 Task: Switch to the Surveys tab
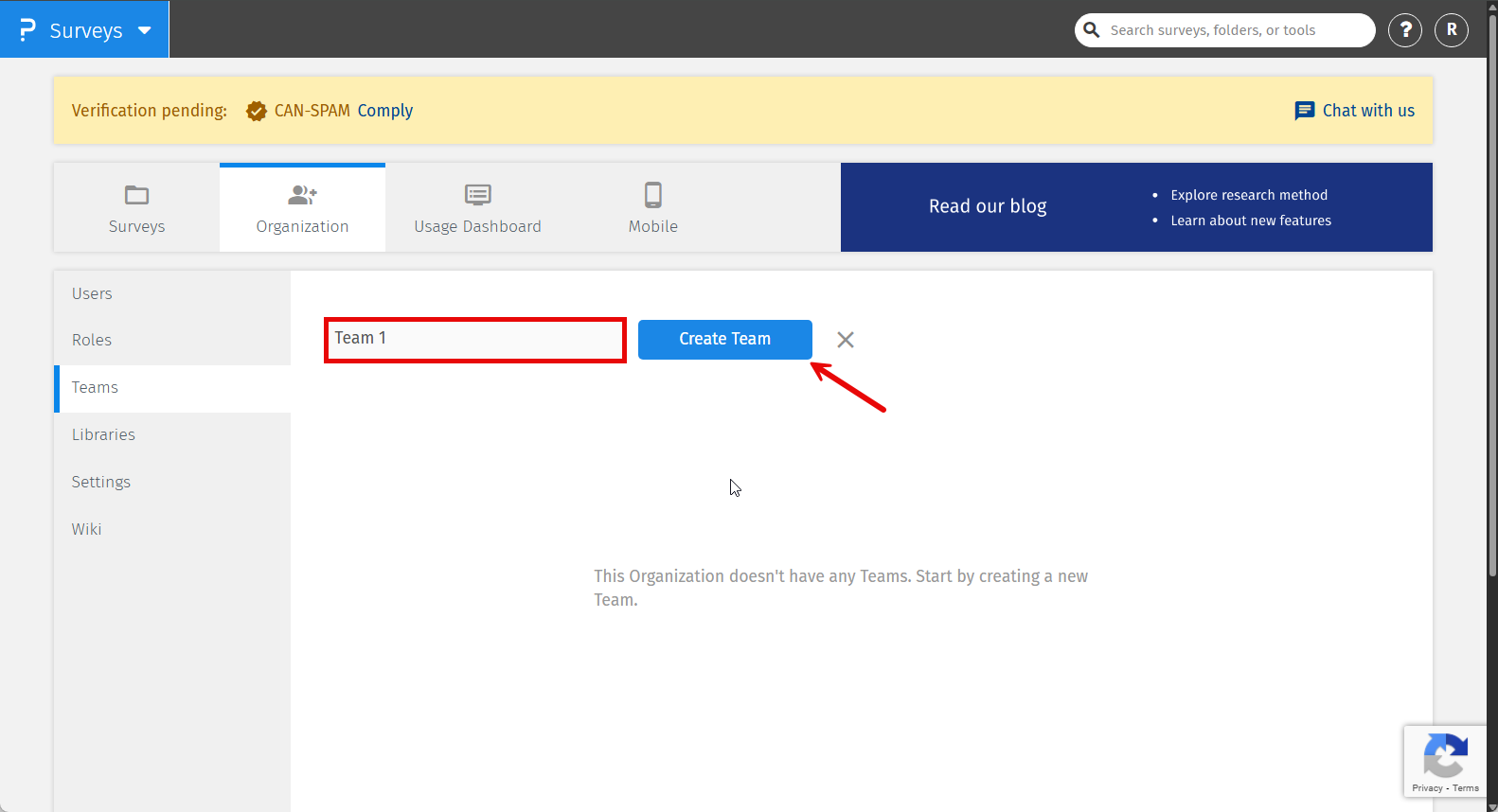coord(136,208)
